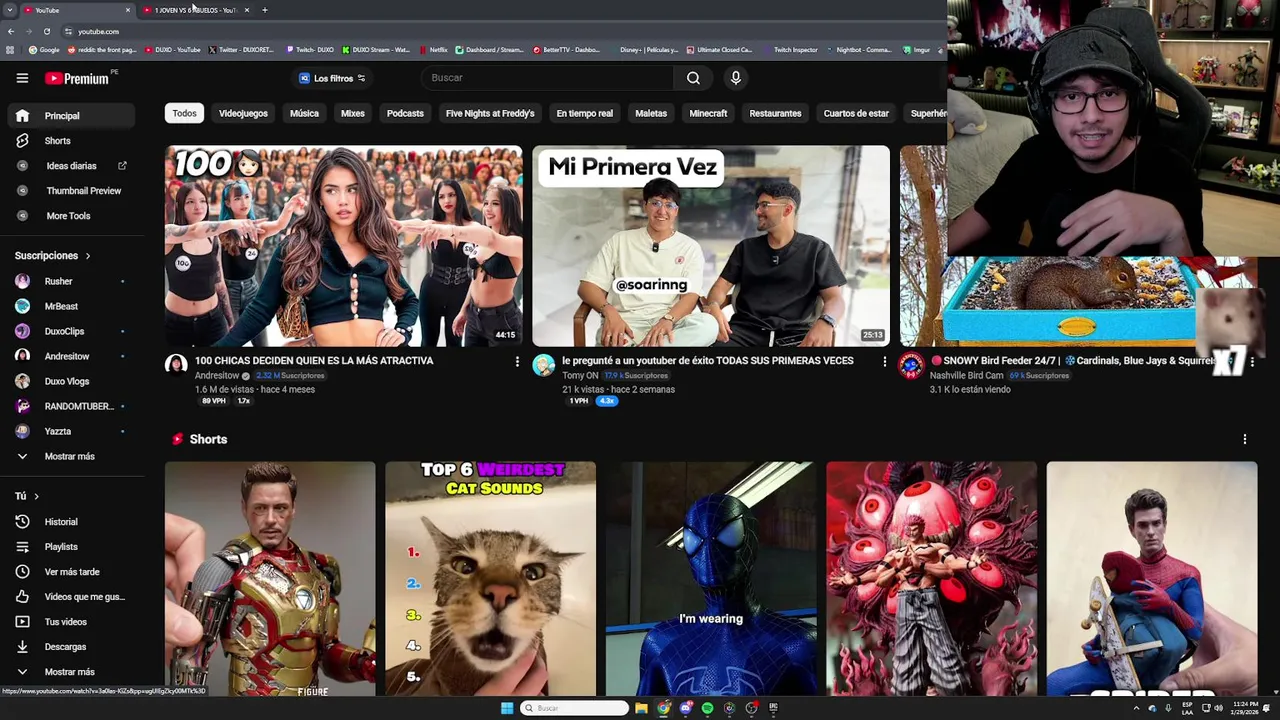The width and height of the screenshot is (1280, 720).
Task: Open Spotify from the taskbar
Action: pos(707,708)
